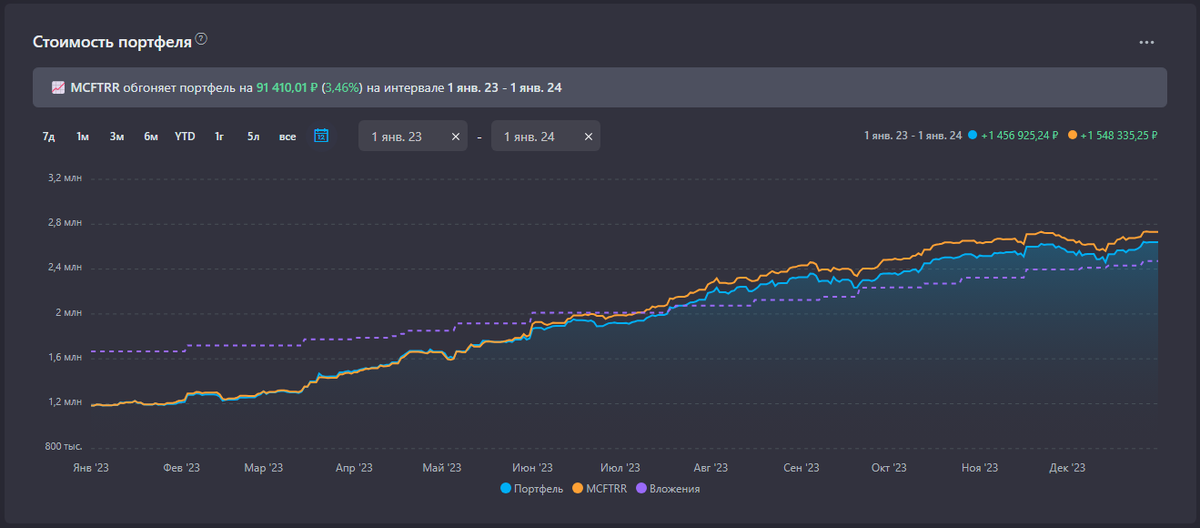Click the Мар '23 axis label
Image resolution: width=1200 pixels, height=528 pixels.
263,467
